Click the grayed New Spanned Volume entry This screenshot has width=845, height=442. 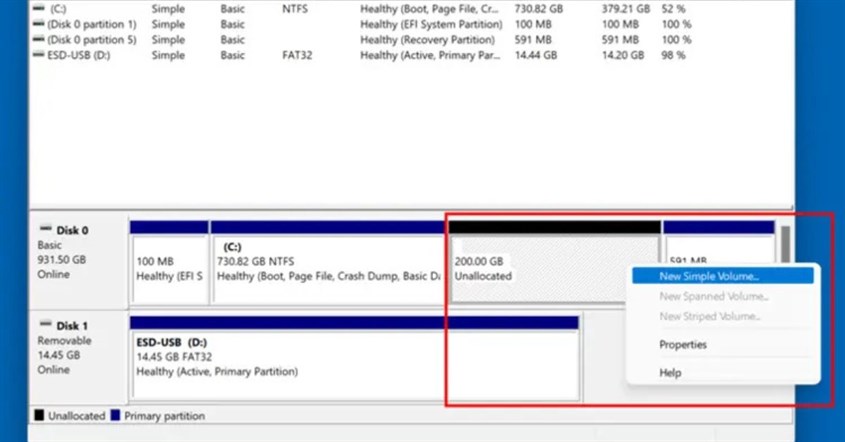coord(714,296)
